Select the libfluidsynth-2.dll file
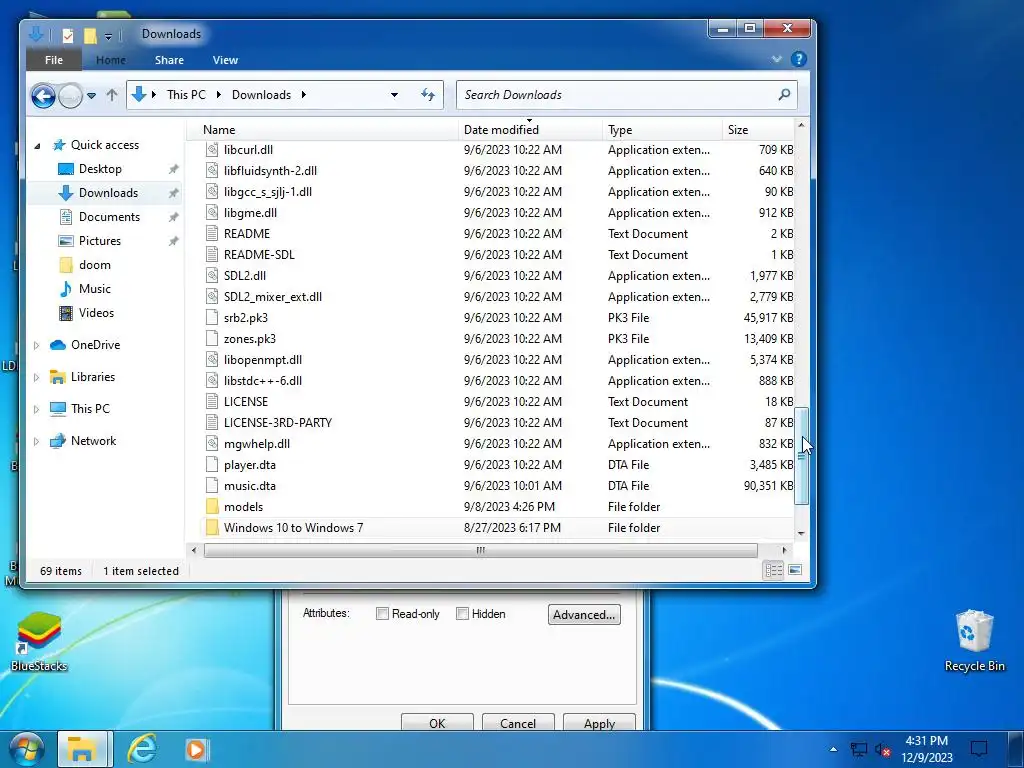The image size is (1024, 768). coord(270,170)
